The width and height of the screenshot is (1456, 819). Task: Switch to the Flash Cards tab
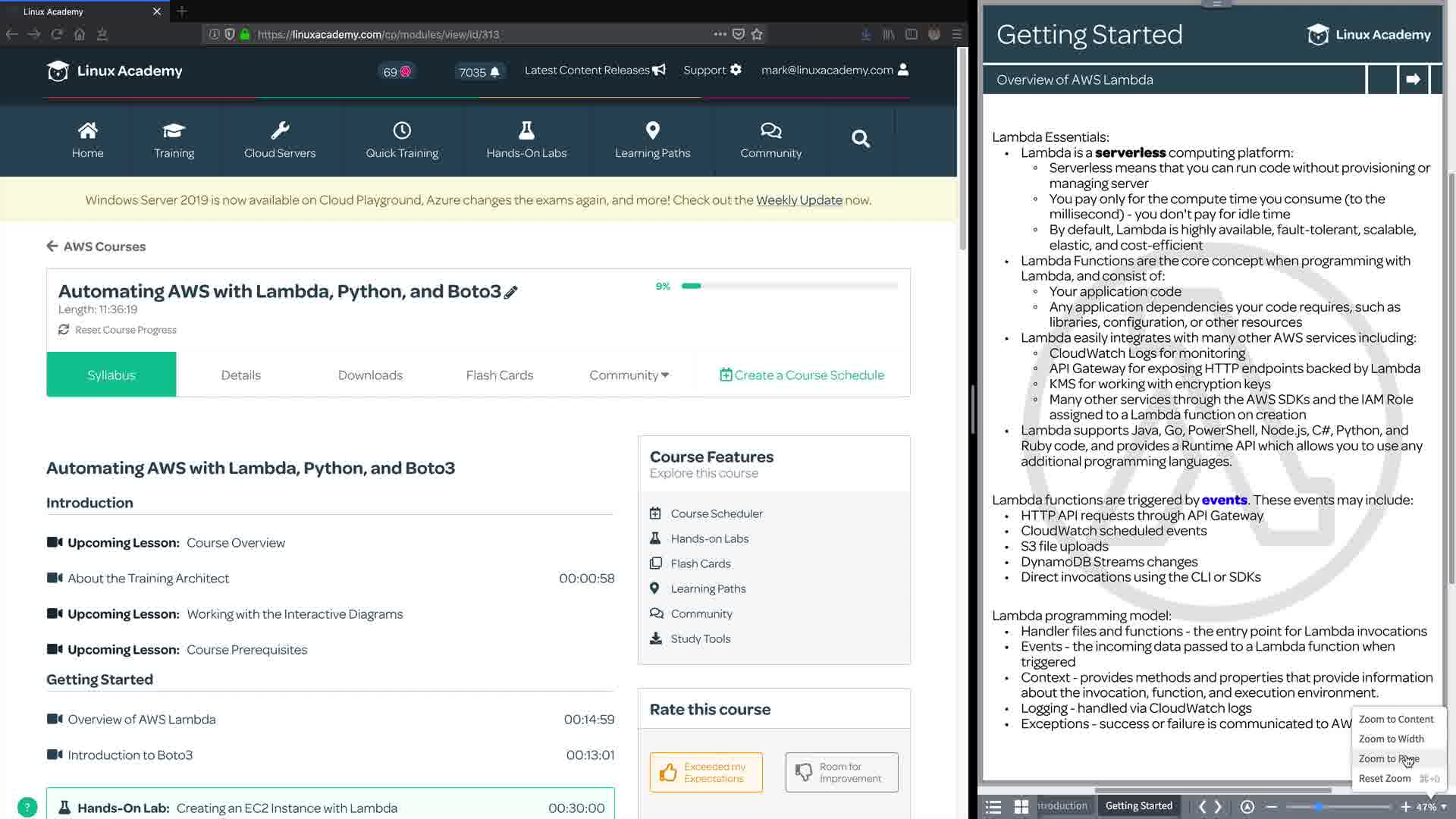point(499,375)
